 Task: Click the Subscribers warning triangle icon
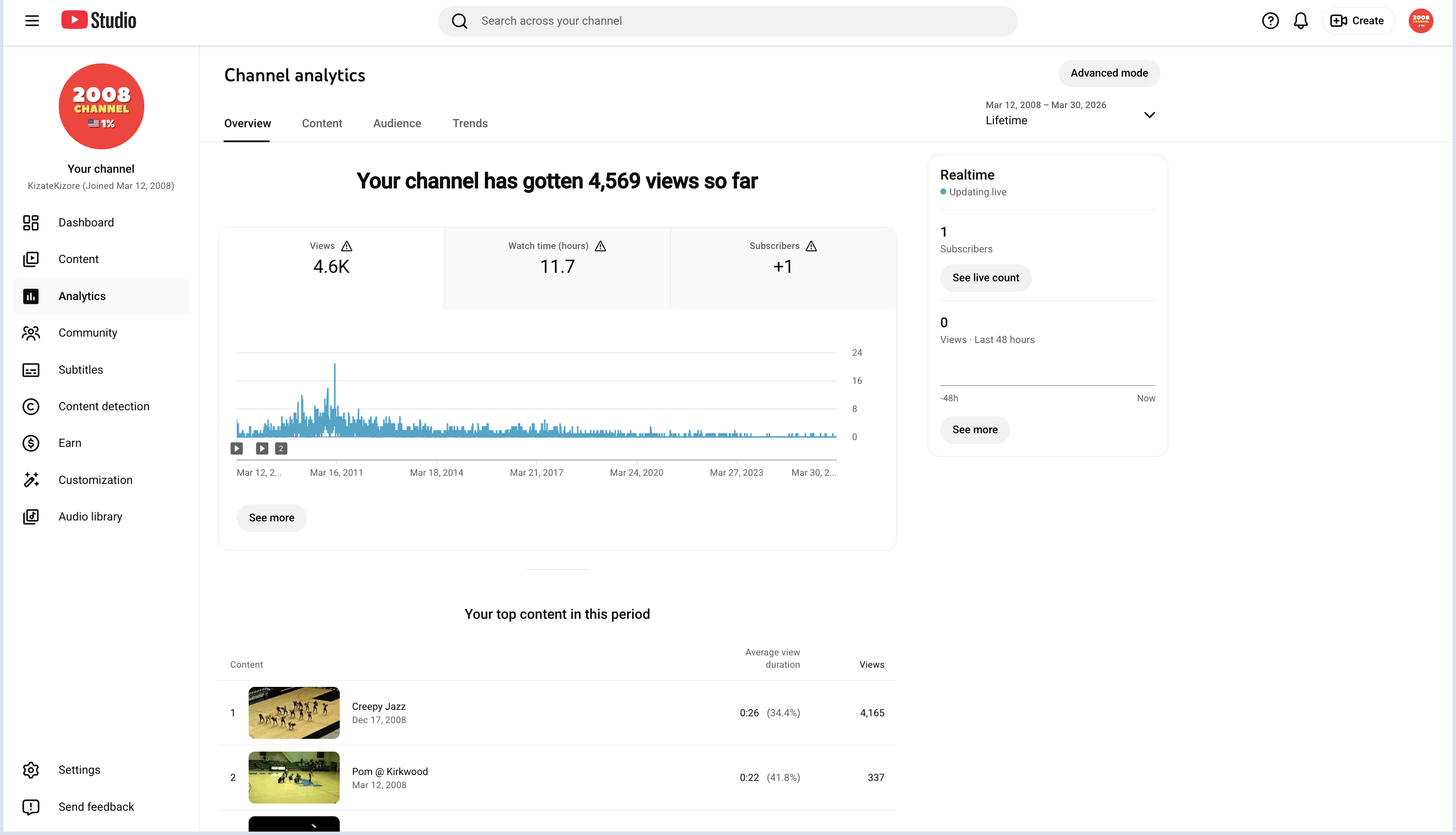point(811,246)
